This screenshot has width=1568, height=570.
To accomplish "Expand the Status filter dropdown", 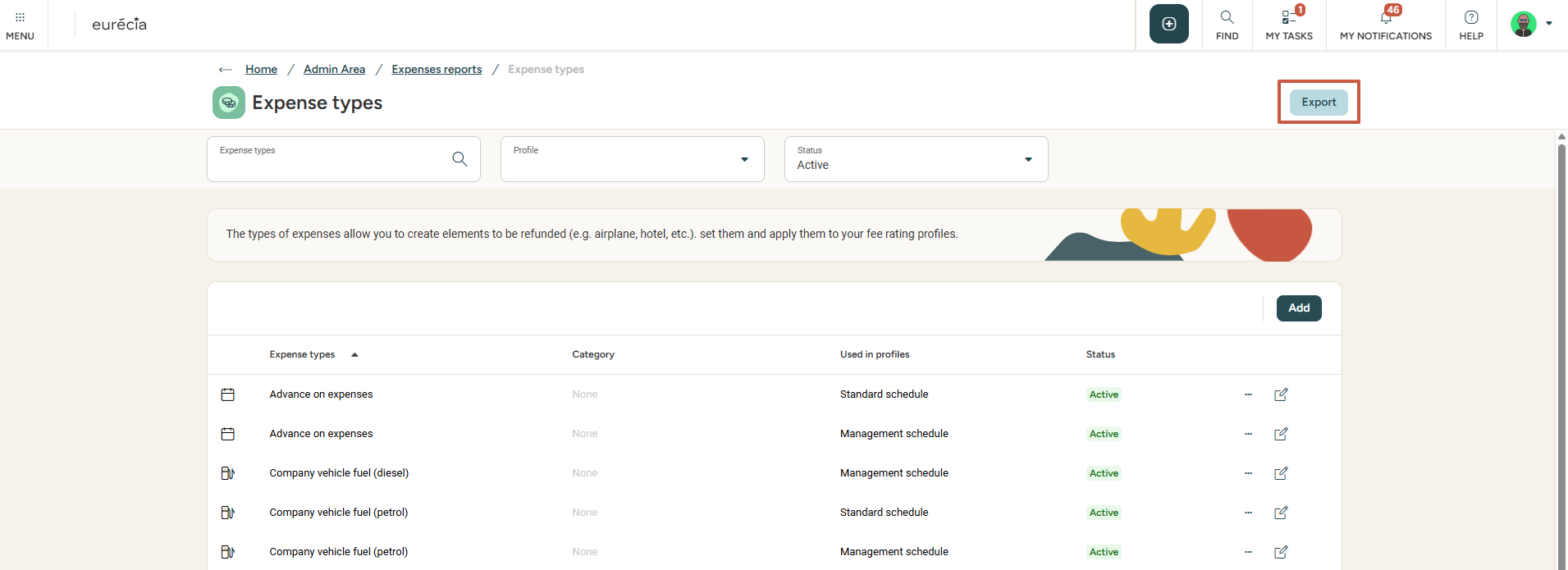I will point(1027,159).
